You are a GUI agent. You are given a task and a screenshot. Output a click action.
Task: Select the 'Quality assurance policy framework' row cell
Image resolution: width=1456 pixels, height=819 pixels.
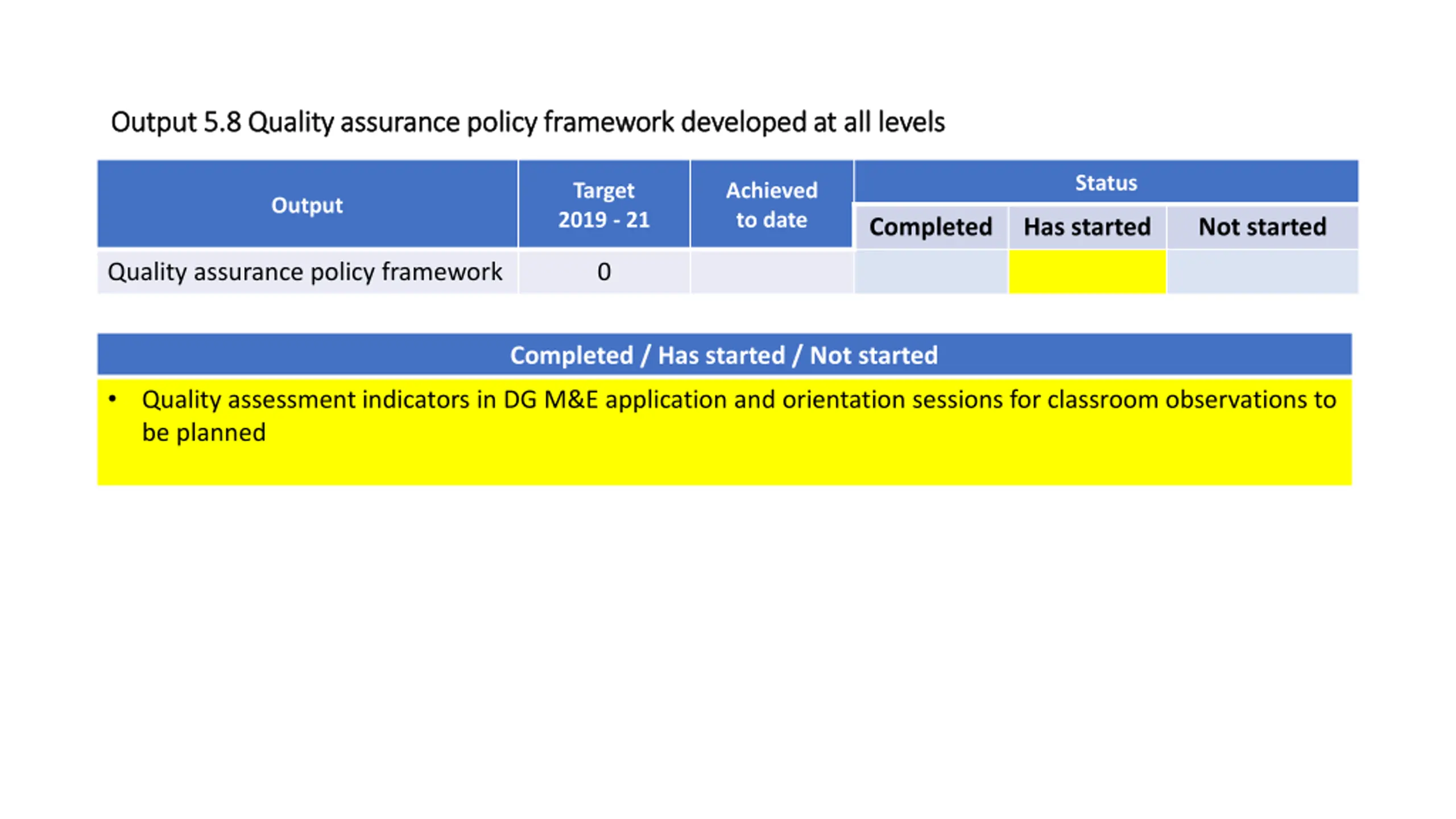[x=308, y=272]
